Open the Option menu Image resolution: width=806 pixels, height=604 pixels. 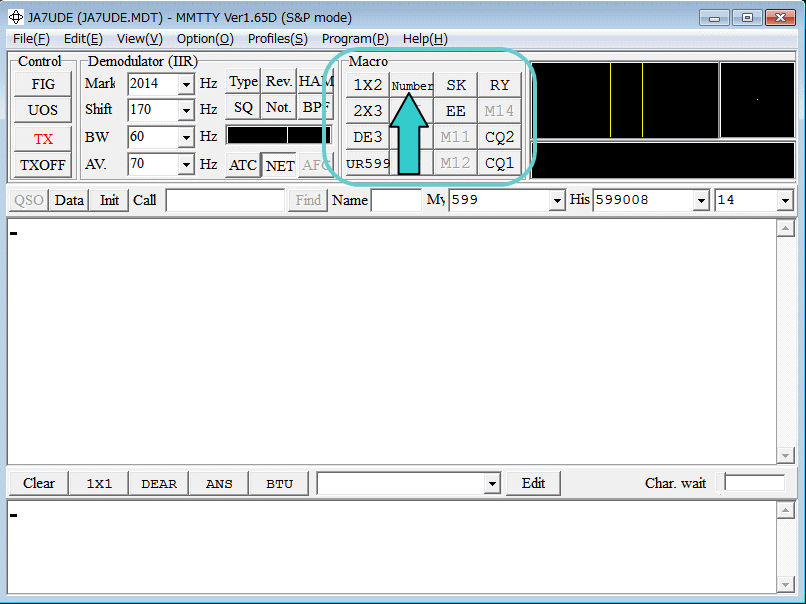pyautogui.click(x=205, y=39)
